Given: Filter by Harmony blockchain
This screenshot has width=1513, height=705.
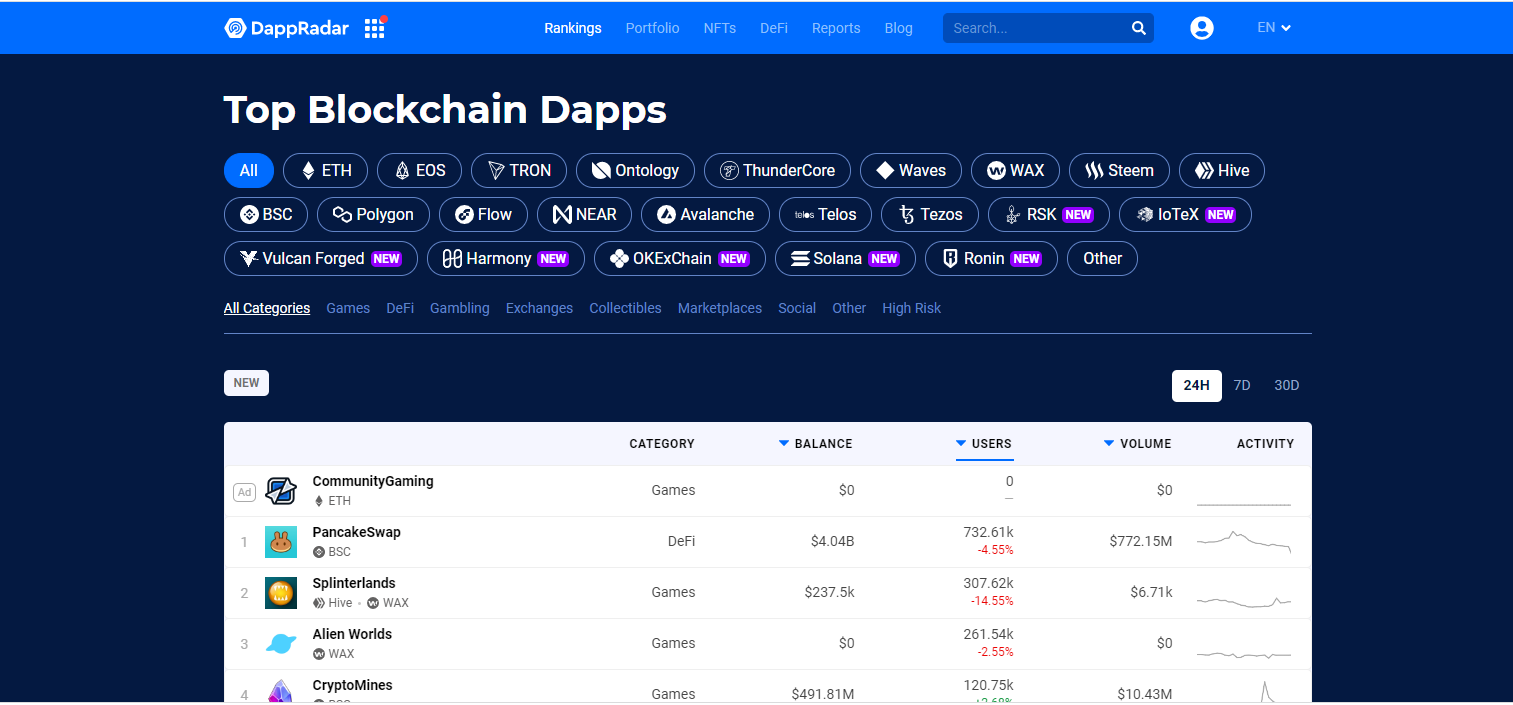Looking at the screenshot, I should pyautogui.click(x=506, y=258).
